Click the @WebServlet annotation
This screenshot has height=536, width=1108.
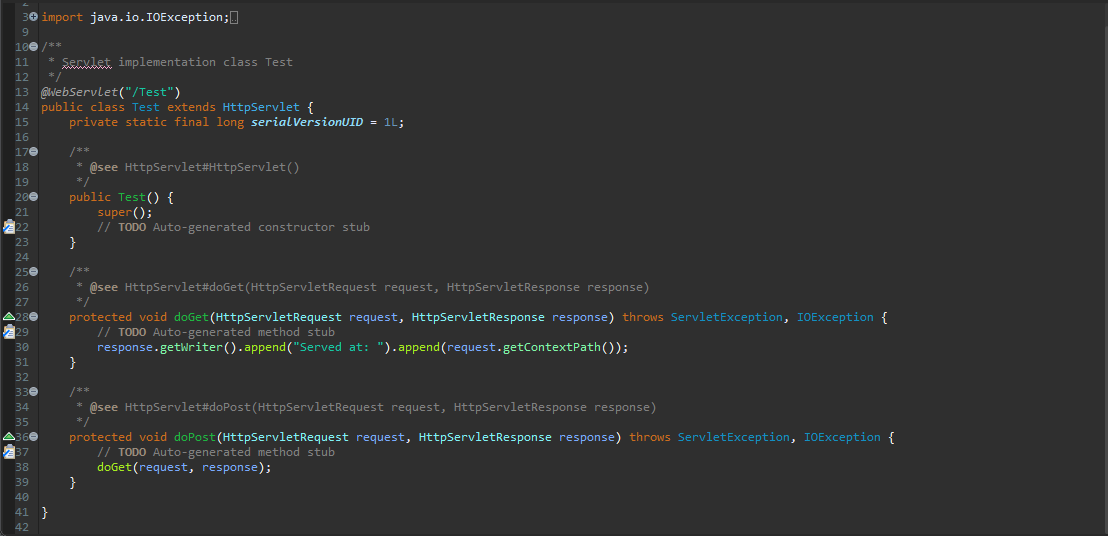[x=74, y=92]
